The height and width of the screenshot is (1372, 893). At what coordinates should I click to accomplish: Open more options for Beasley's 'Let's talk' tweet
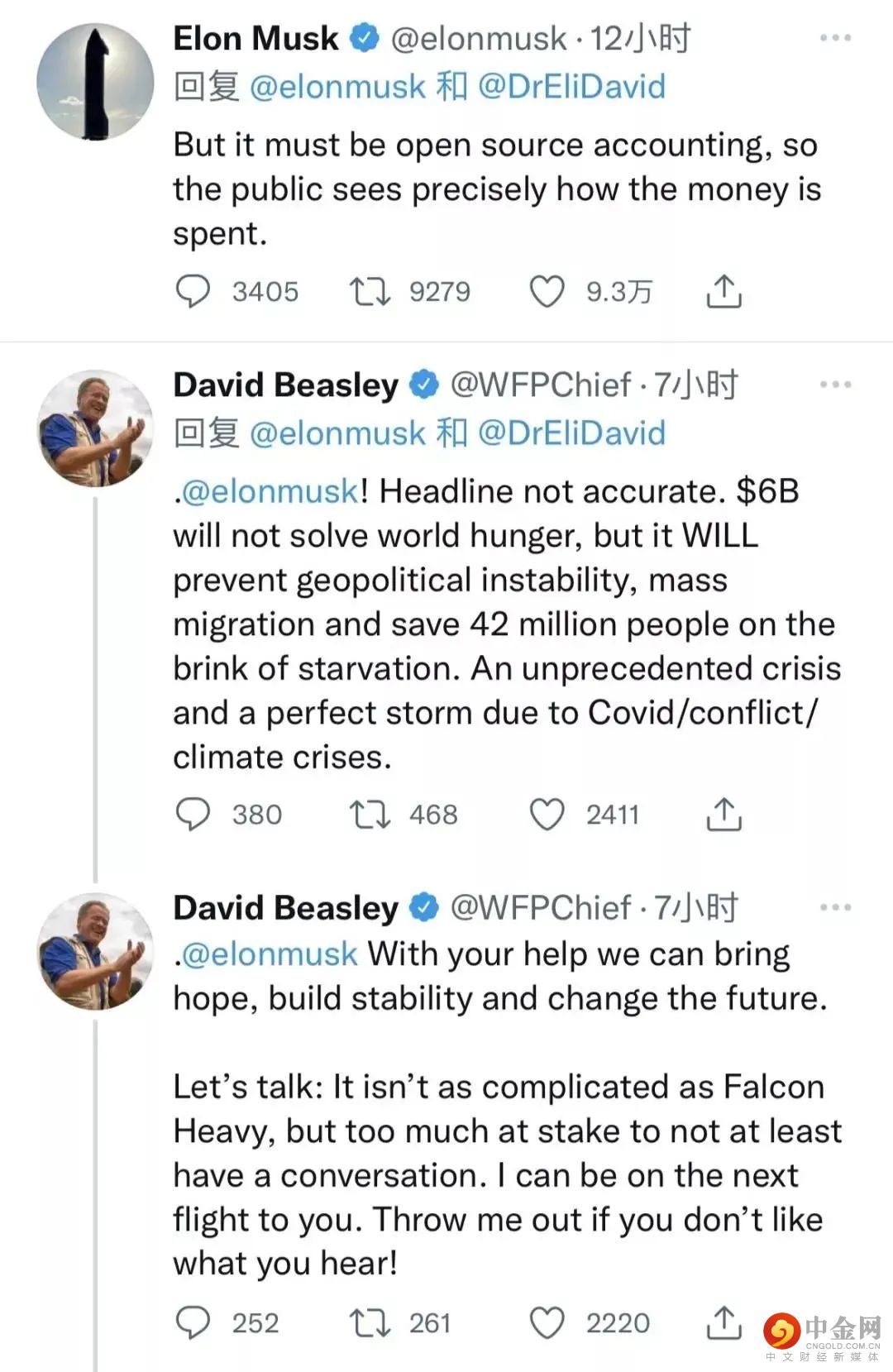pos(835,908)
